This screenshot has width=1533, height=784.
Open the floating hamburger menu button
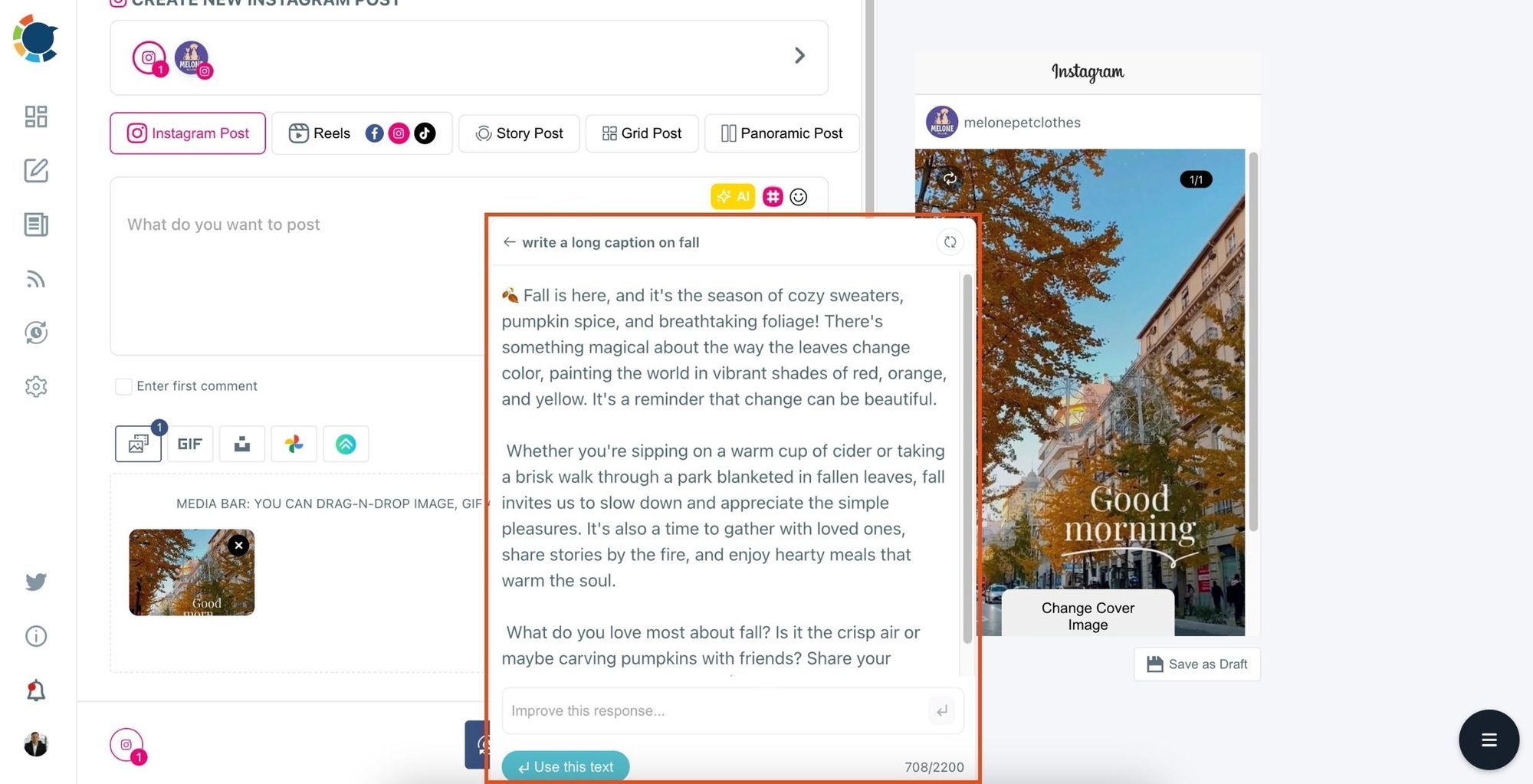click(1489, 740)
